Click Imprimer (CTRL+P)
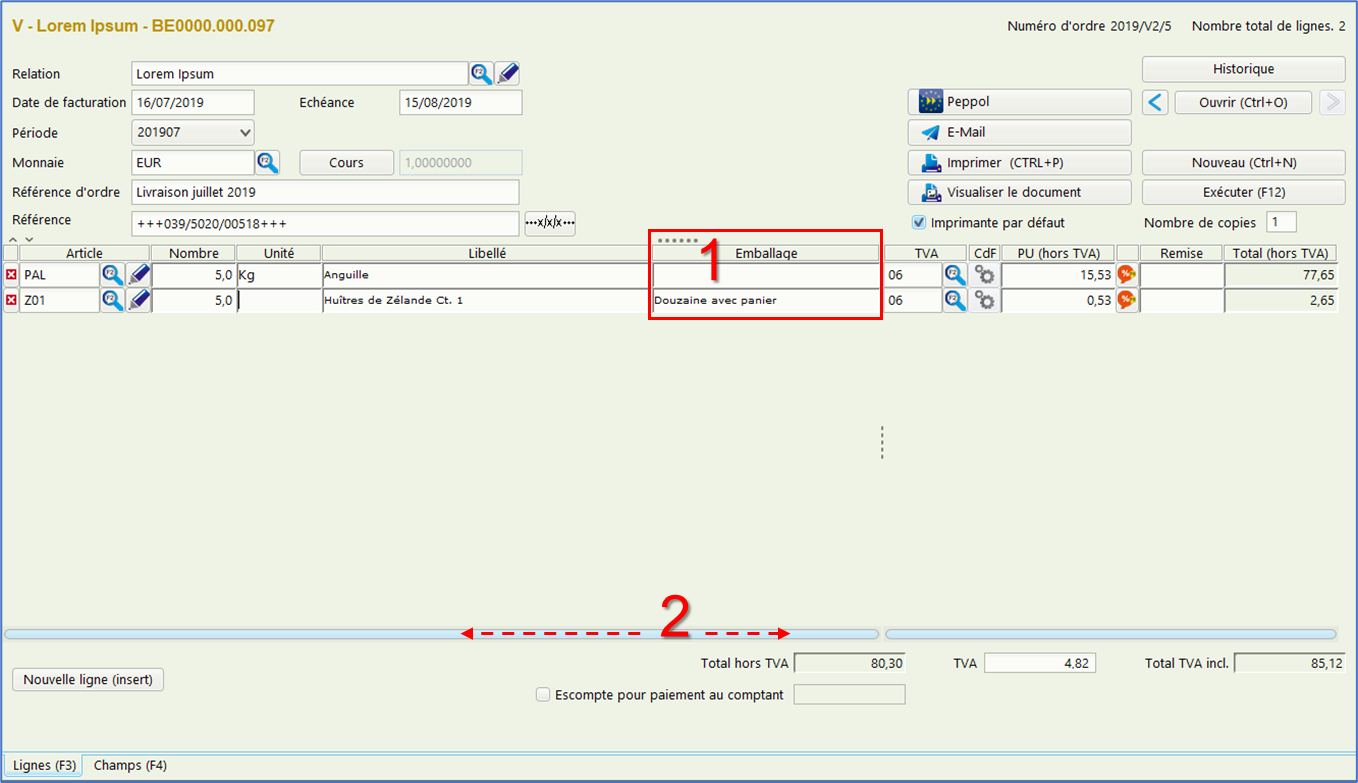Viewport: 1358px width, 783px height. pyautogui.click(x=1019, y=162)
